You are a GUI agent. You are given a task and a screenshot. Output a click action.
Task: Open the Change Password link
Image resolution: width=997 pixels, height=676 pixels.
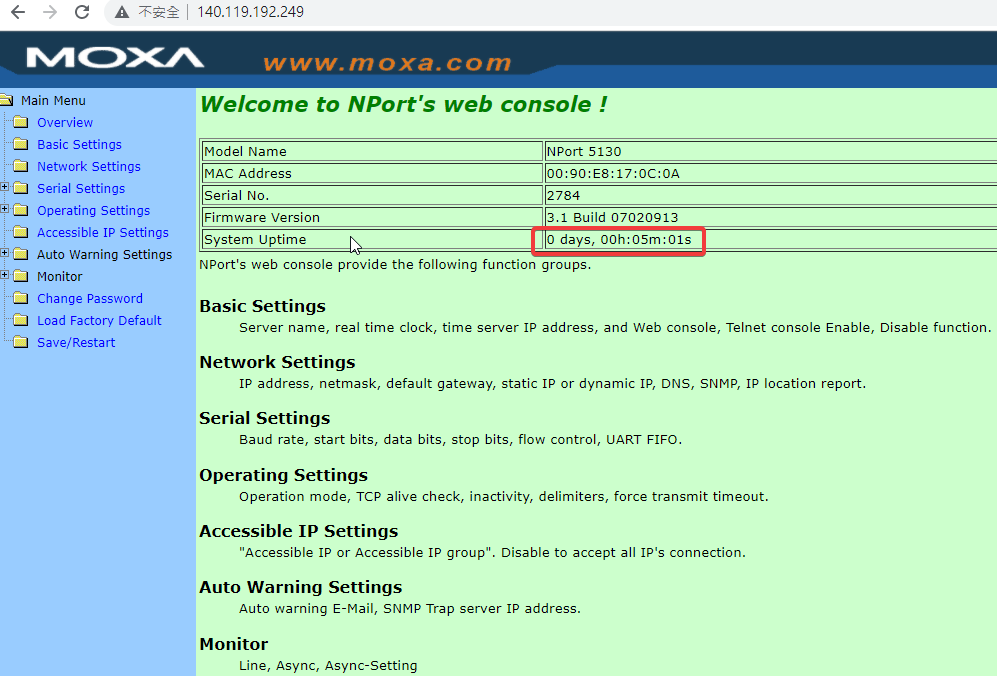[x=90, y=298]
